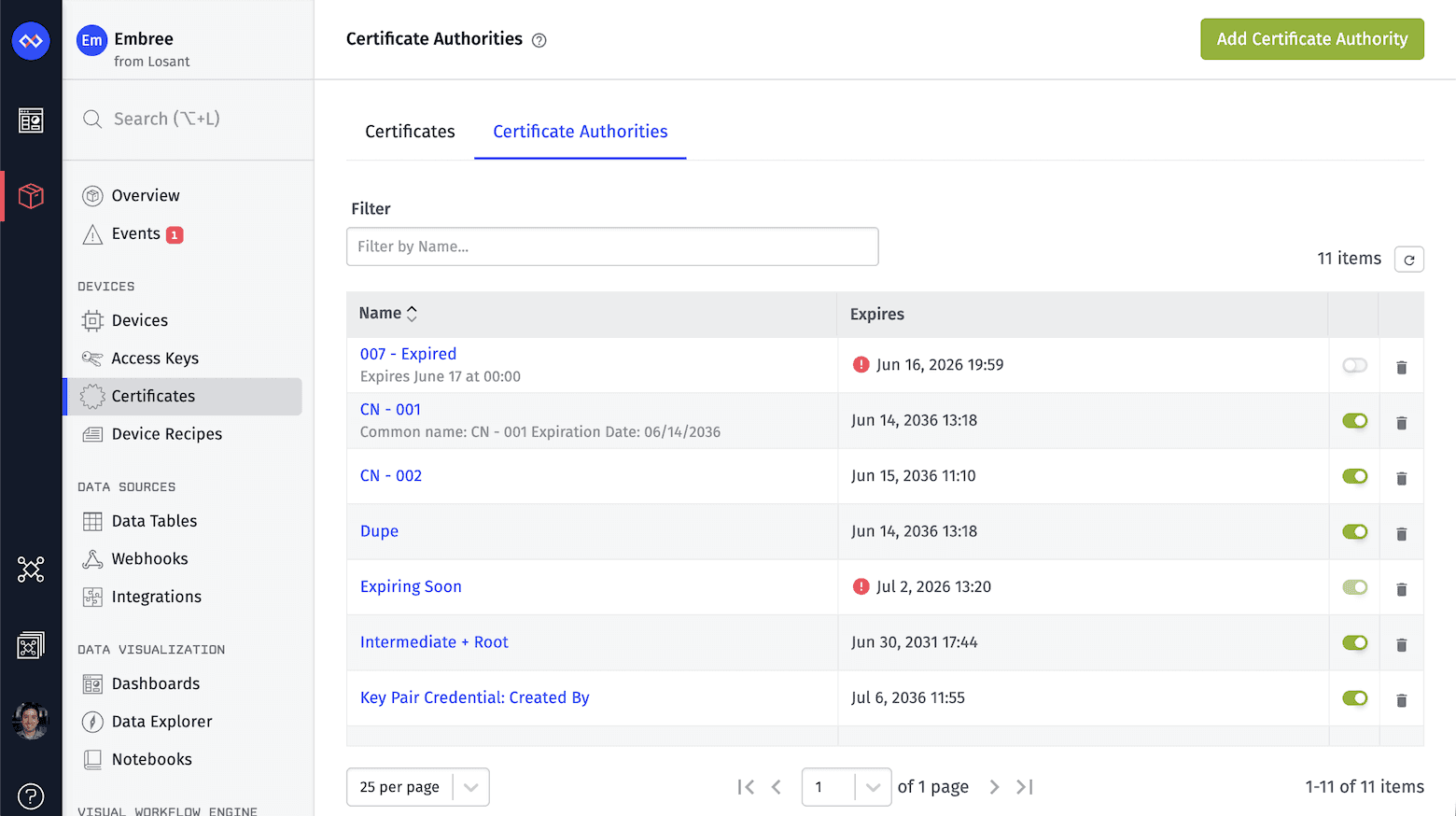Viewport: 1456px width, 816px height.
Task: Go to the next page
Action: (994, 787)
